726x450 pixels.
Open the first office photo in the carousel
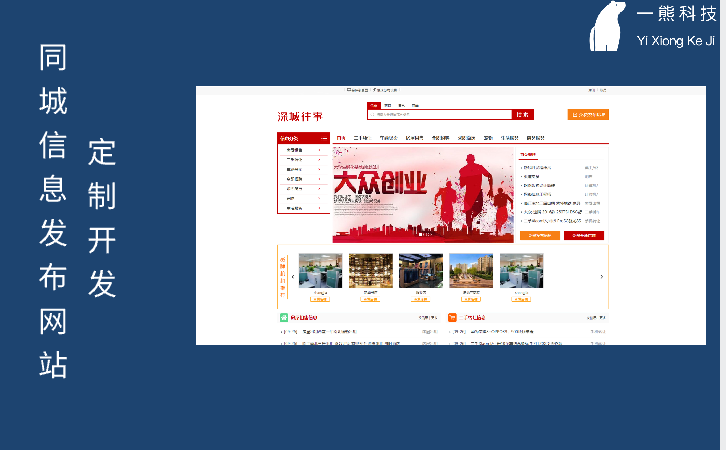320,271
